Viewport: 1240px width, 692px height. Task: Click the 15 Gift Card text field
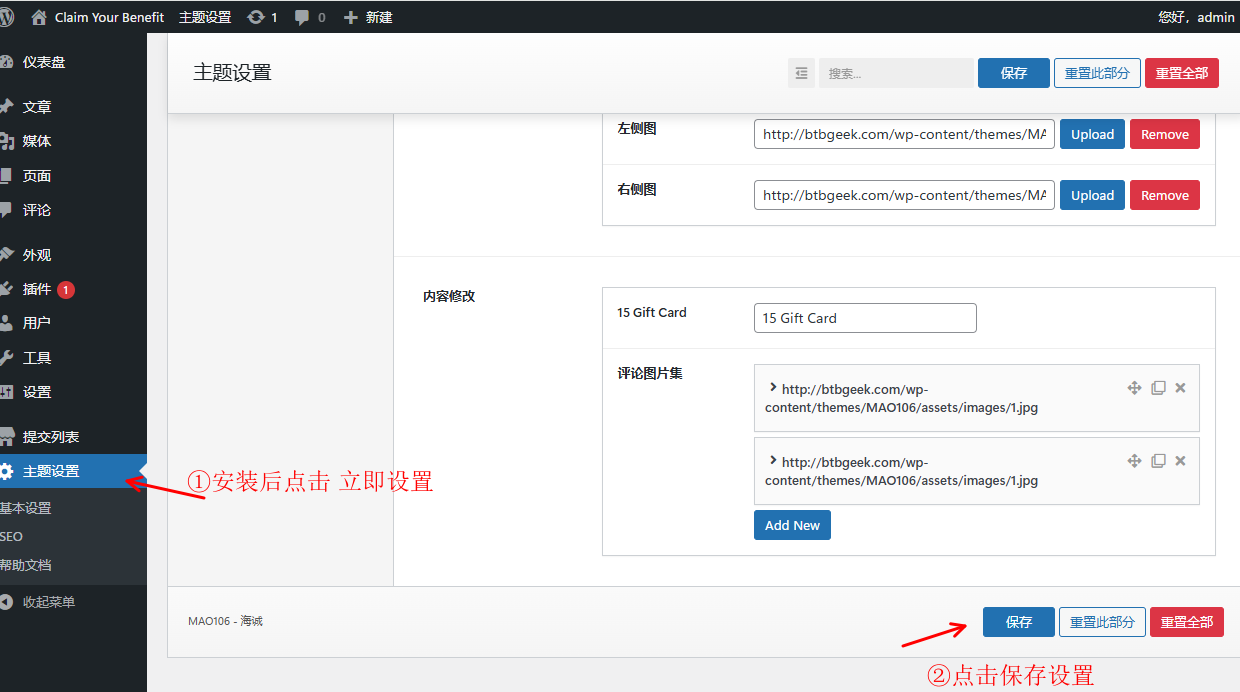[x=865, y=318]
